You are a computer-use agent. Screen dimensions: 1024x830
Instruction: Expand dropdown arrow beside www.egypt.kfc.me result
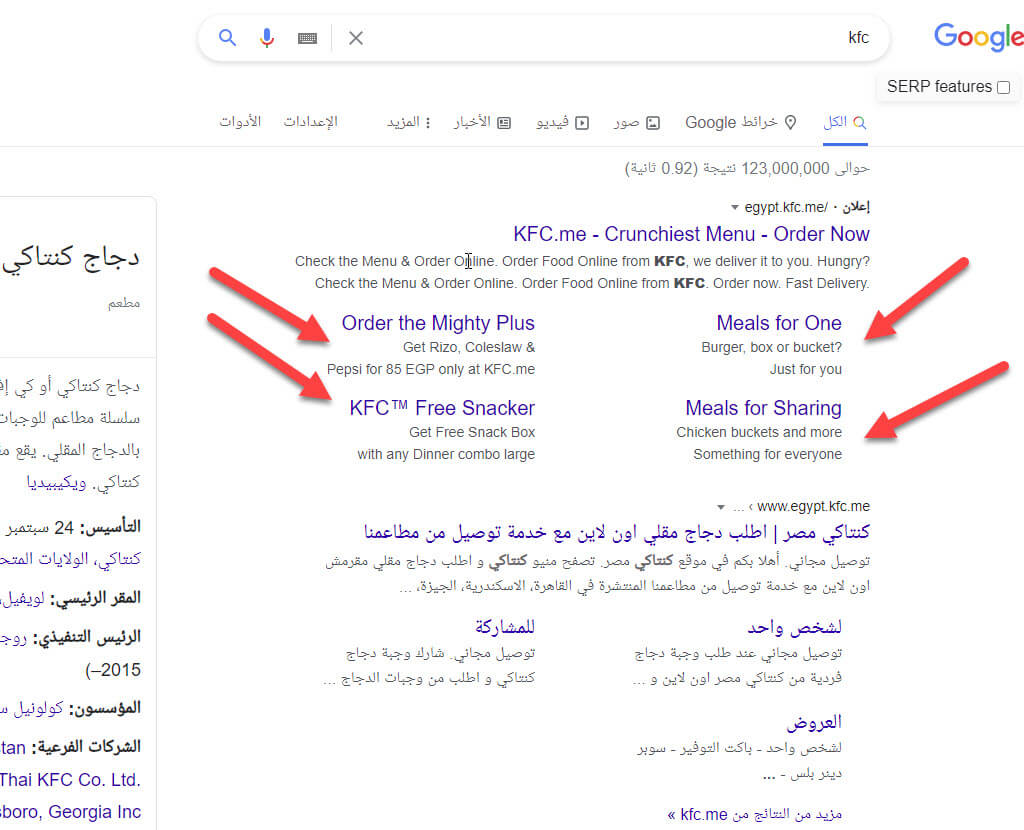tap(721, 507)
